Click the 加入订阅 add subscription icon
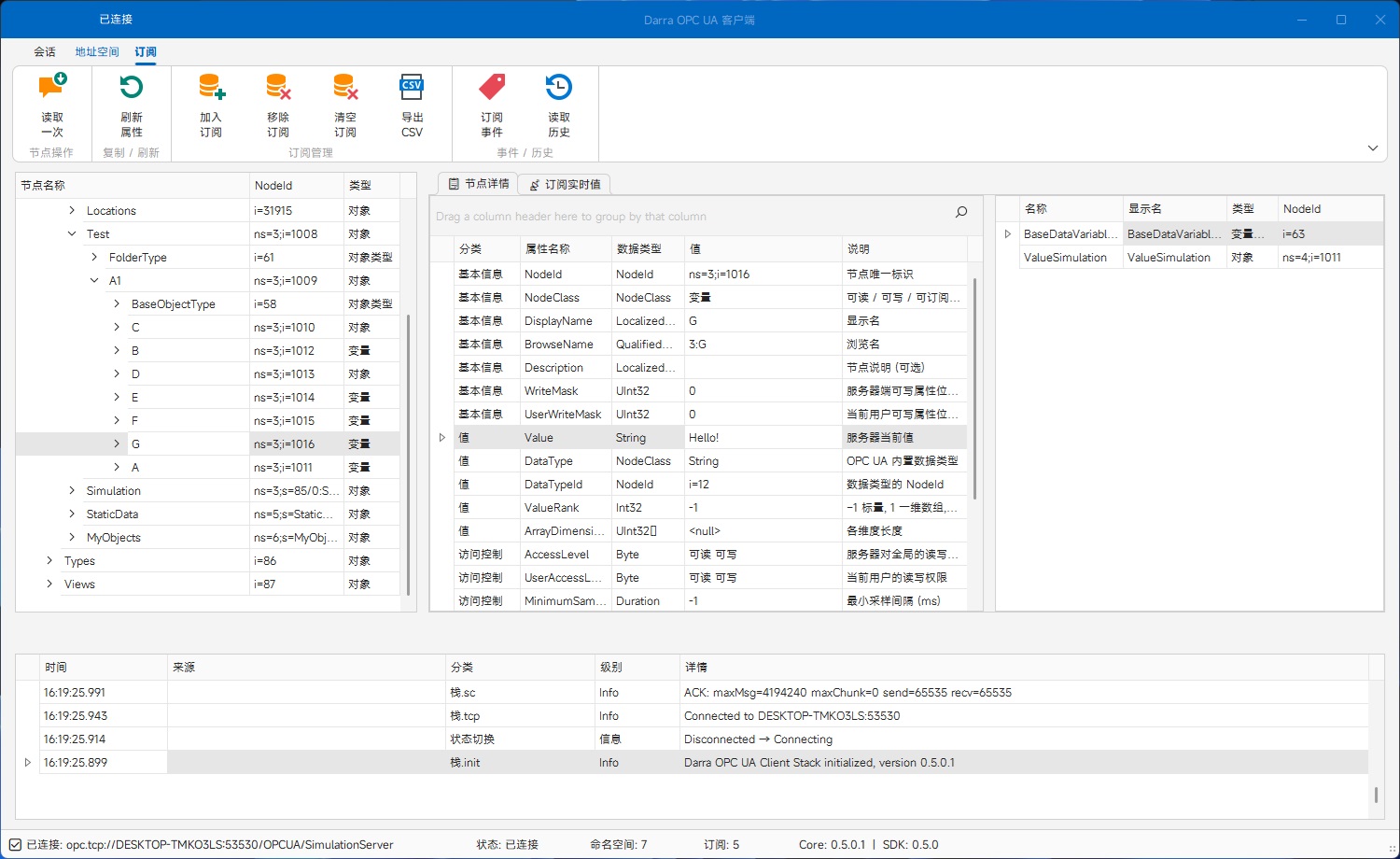1400x859 pixels. [x=211, y=87]
